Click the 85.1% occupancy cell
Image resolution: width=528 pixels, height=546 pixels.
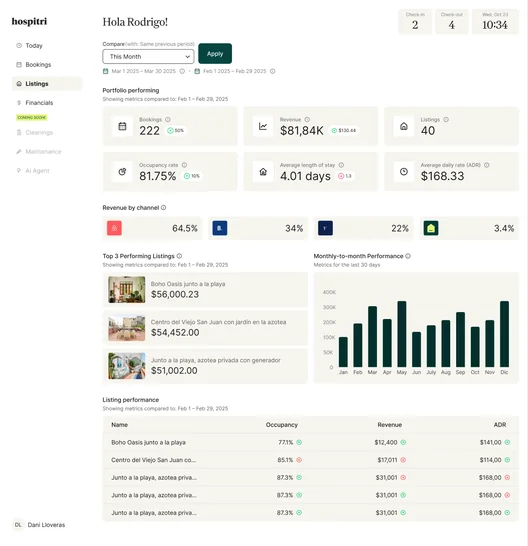click(285, 460)
